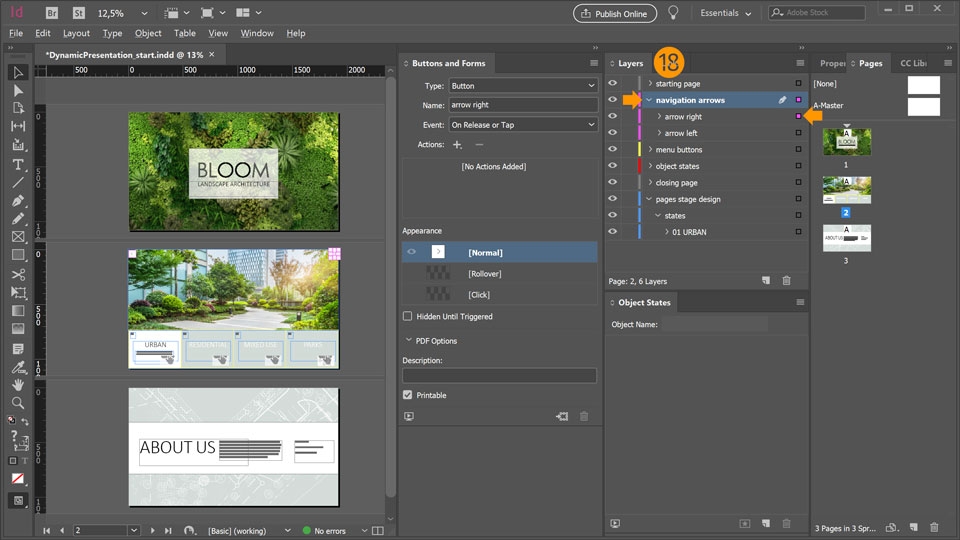This screenshot has height=540, width=960.
Task: Collapse the navigation arrows layer
Action: 649,100
